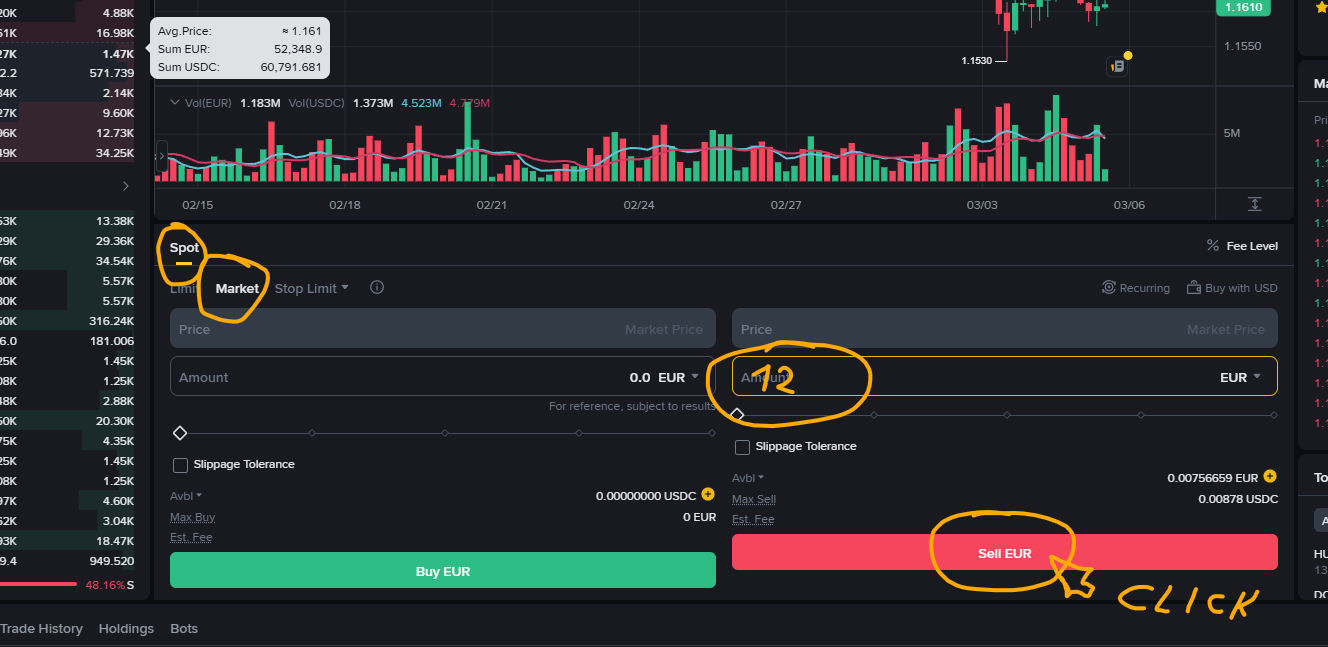
Task: Click the yellow plus beside USDC balance
Action: point(708,495)
